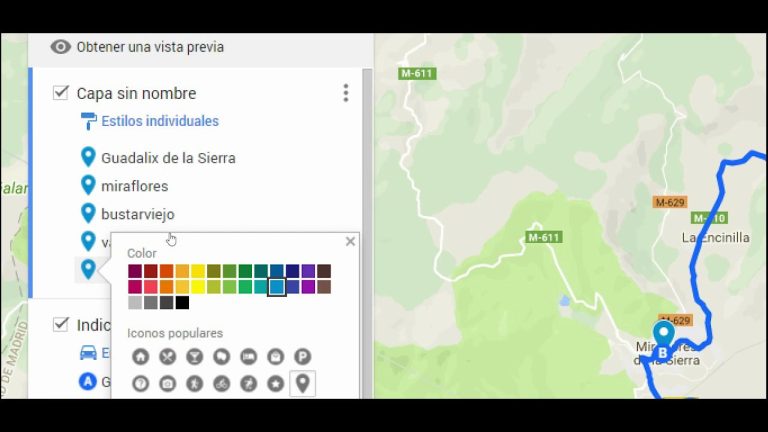Click the pin icon beside Guadalix de la Sierra
768x432 pixels.
[x=88, y=157]
